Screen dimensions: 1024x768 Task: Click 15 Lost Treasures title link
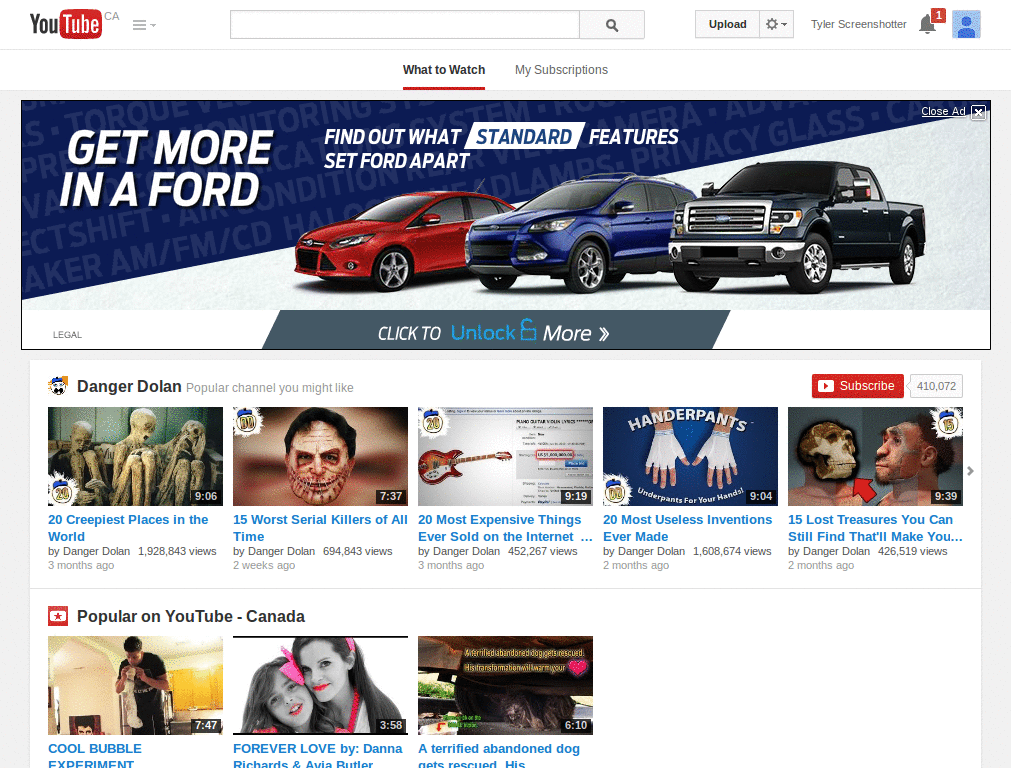point(875,528)
